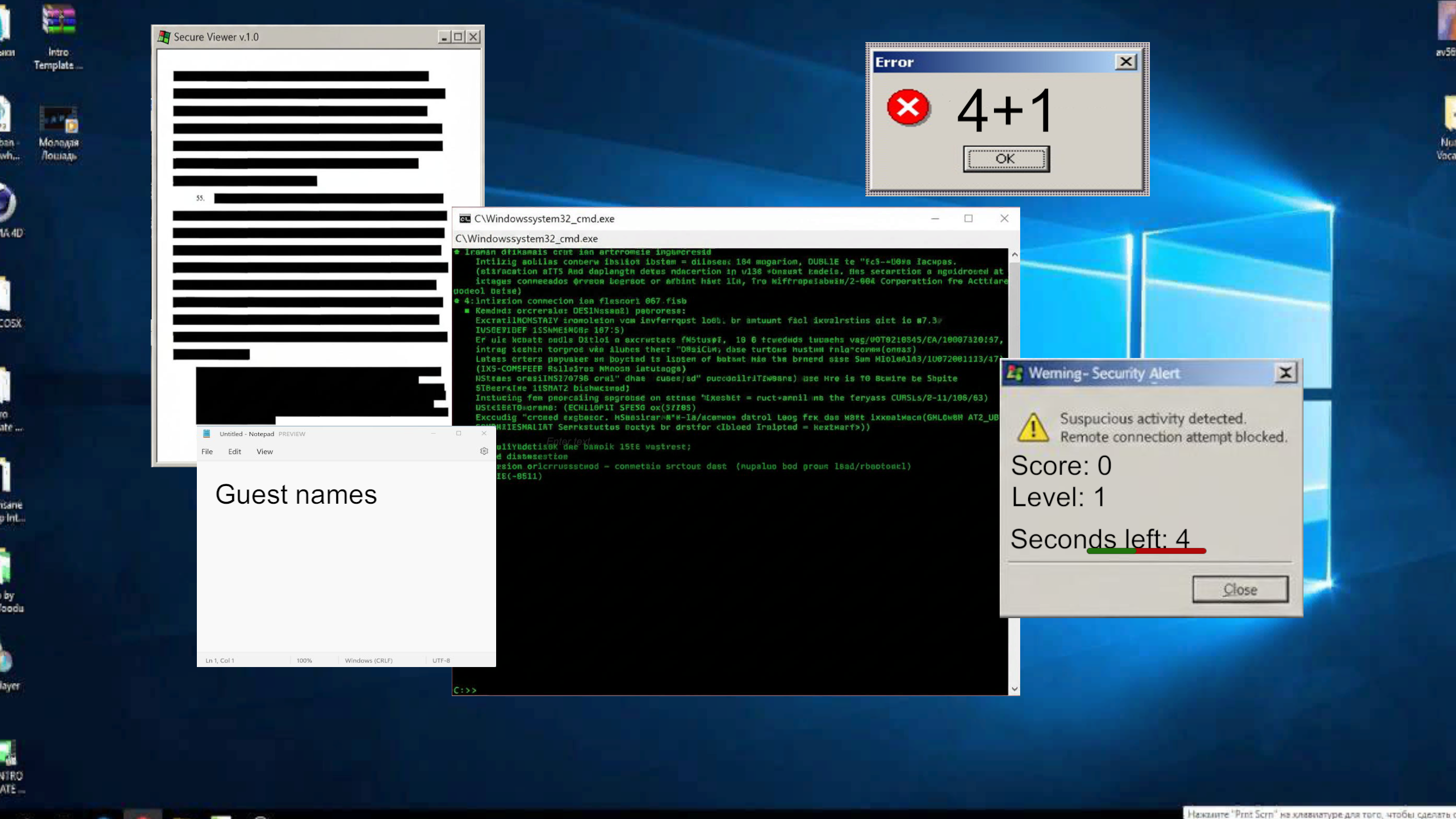
Task: Click the Enter text input field
Action: (568, 441)
